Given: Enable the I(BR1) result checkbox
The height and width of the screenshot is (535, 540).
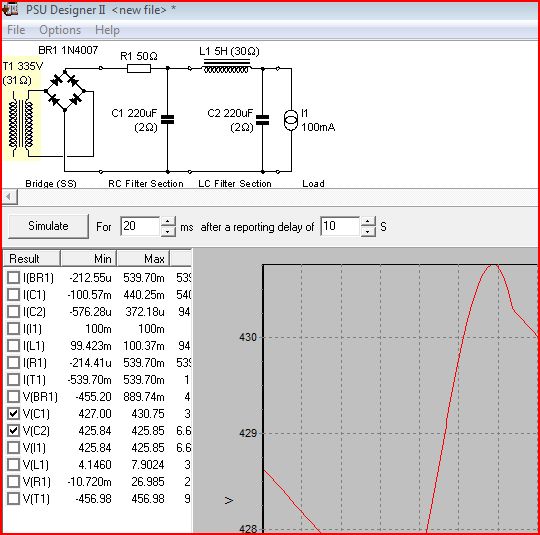Looking at the screenshot, I should [x=13, y=277].
